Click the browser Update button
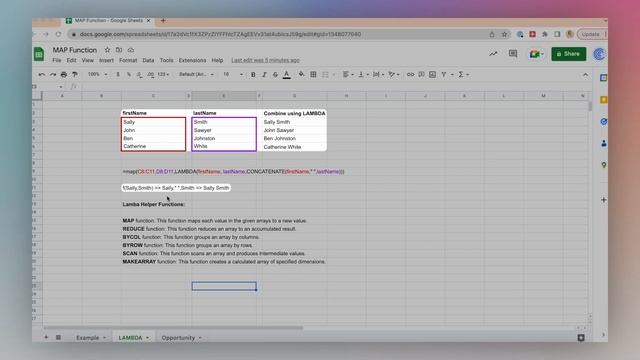 591,34
